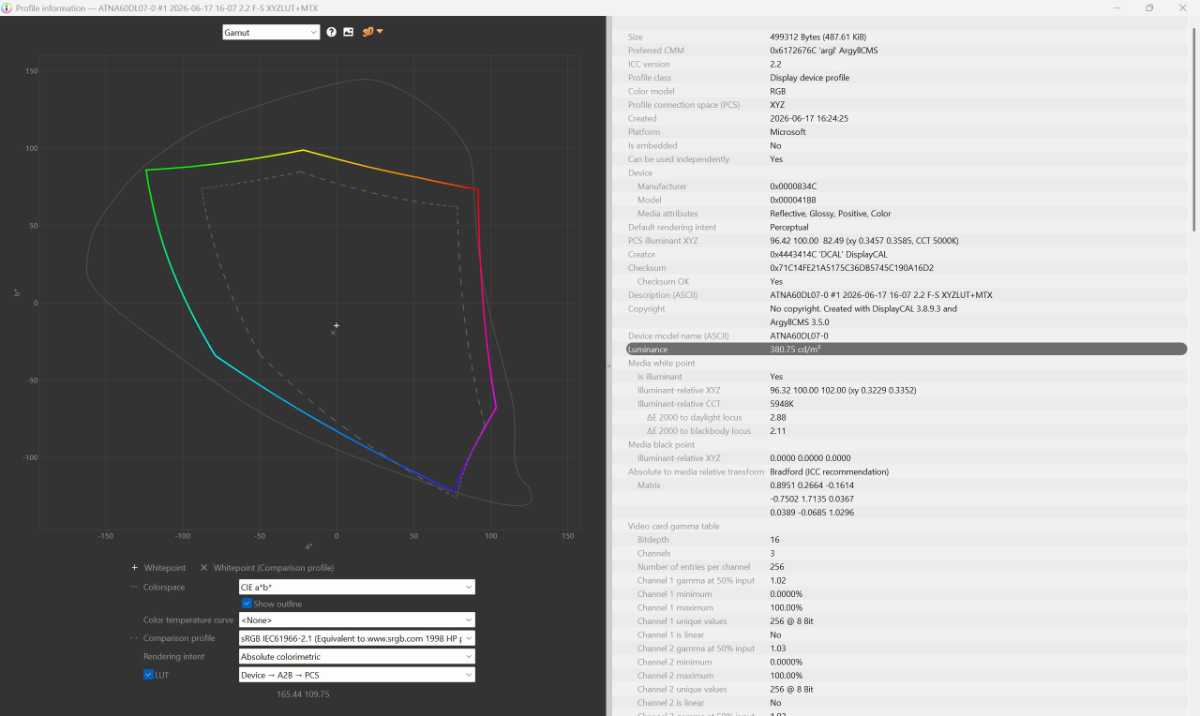This screenshot has height=716, width=1200.
Task: Close the Profile information window
Action: coord(1183,7)
